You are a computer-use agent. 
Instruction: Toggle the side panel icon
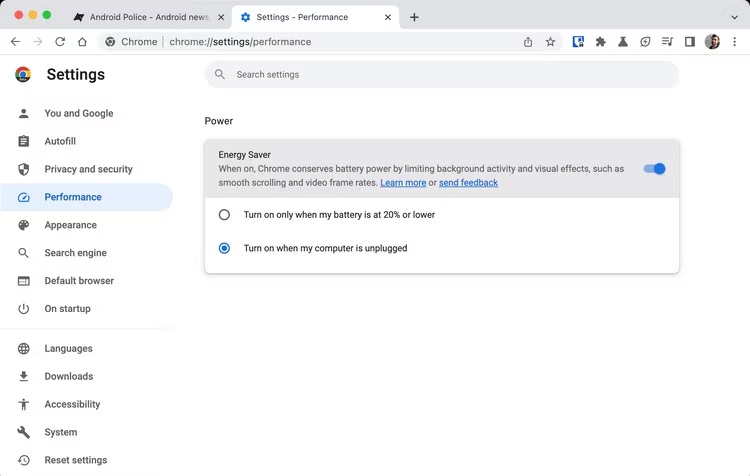[689, 42]
